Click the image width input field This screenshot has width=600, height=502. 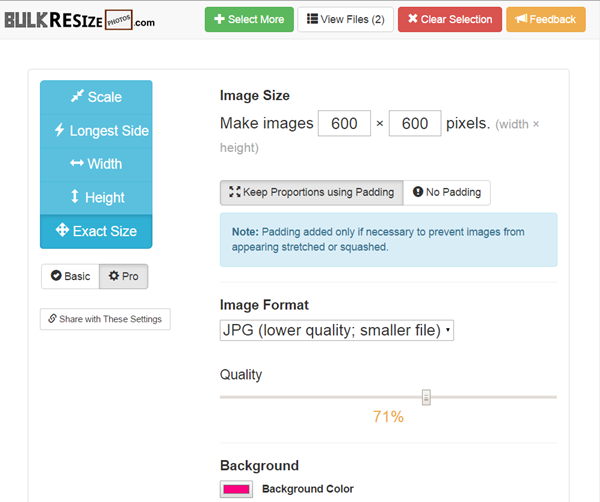click(344, 123)
